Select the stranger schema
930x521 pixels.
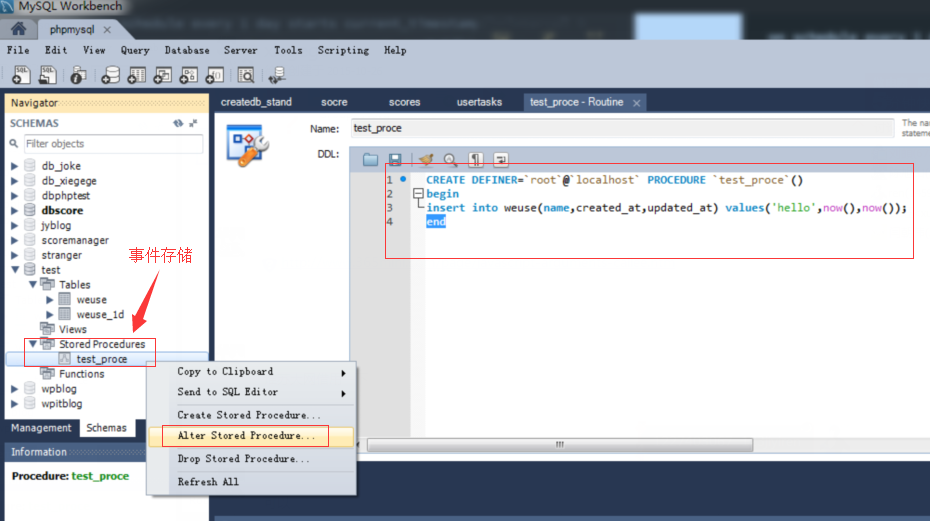[62, 255]
